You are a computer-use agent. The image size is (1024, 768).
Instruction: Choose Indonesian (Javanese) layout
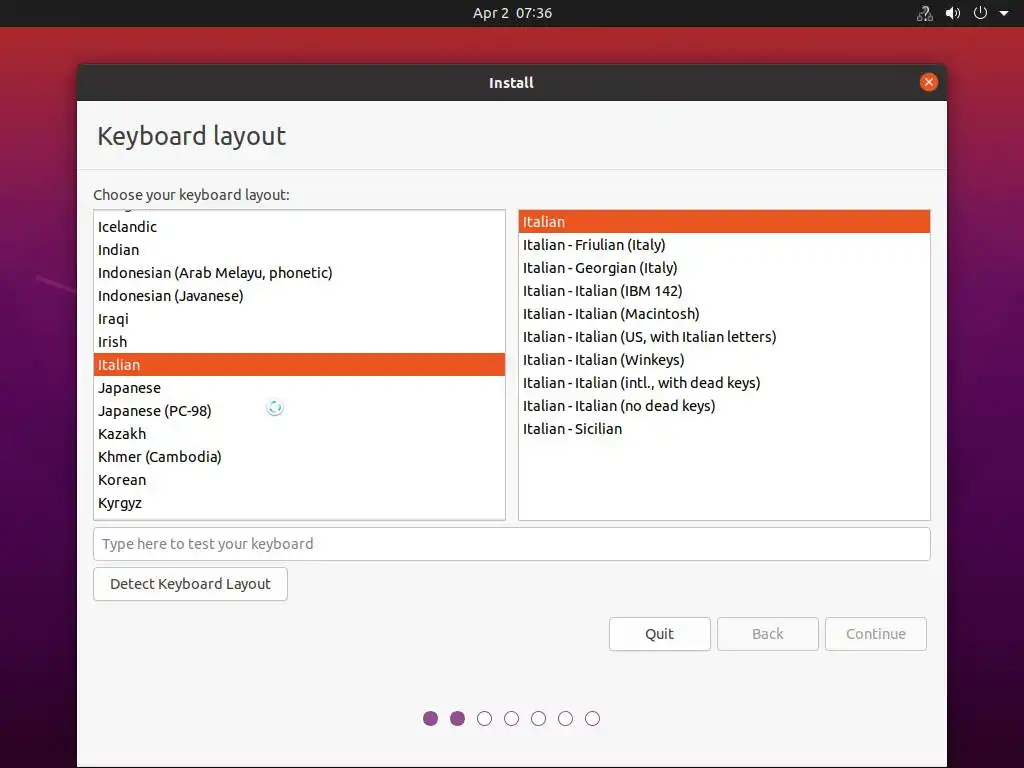coord(299,296)
